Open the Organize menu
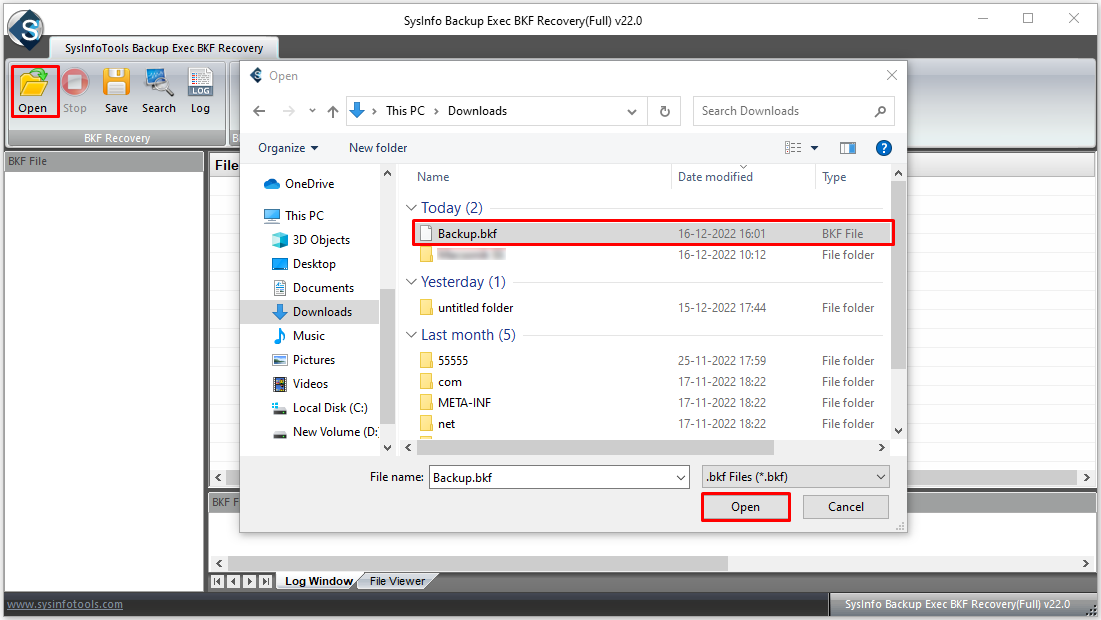 tap(288, 148)
